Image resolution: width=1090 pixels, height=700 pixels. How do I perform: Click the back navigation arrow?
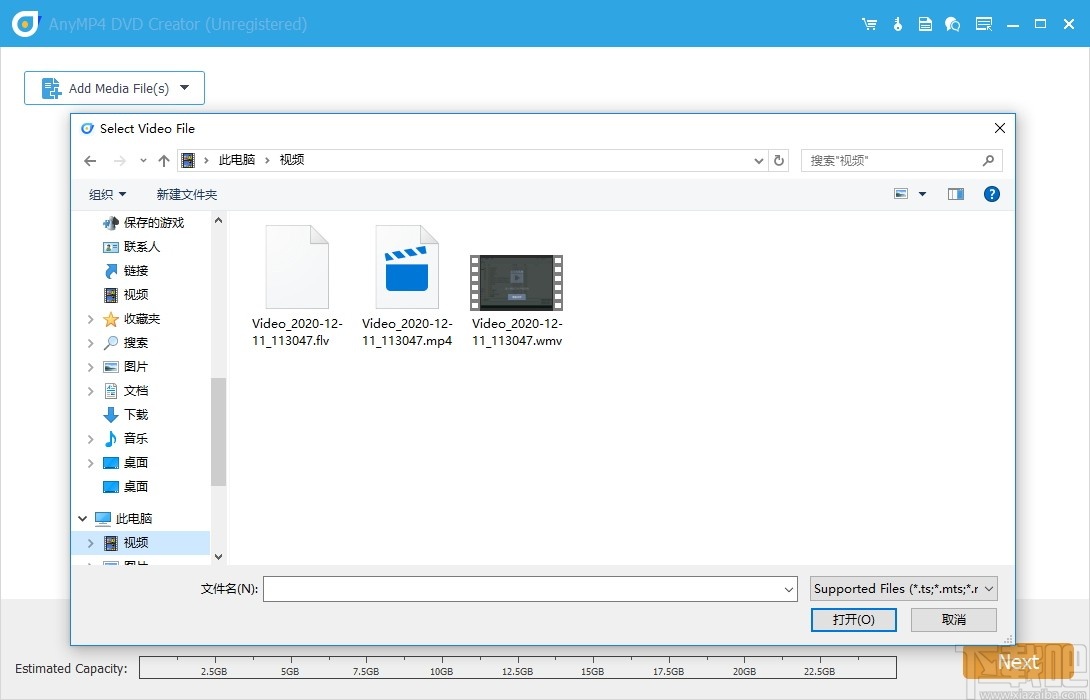click(x=89, y=160)
